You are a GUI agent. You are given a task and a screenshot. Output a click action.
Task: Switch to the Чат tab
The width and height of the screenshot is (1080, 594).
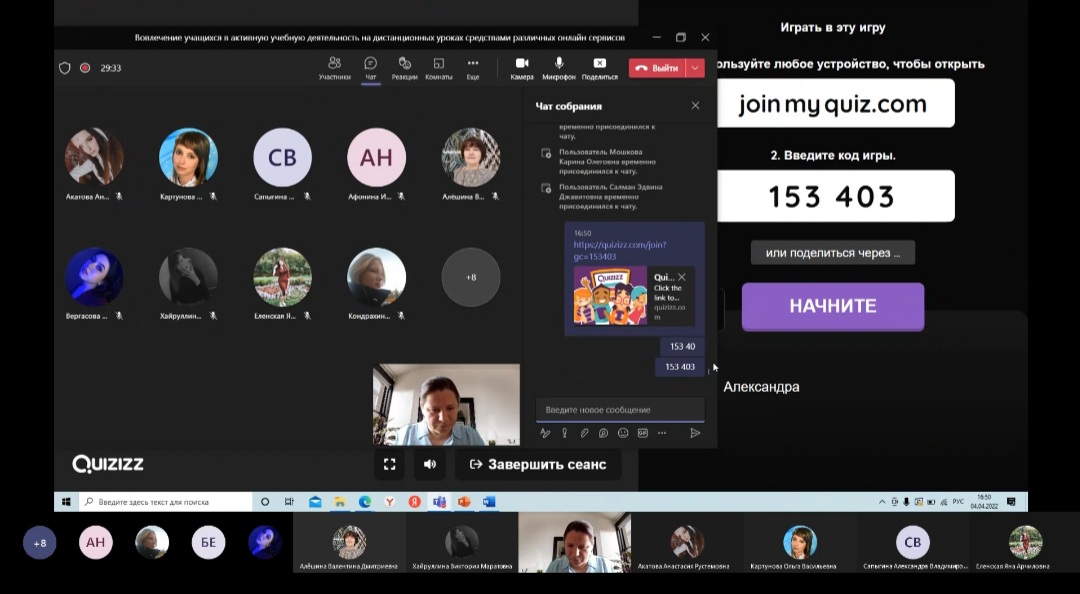pos(371,67)
